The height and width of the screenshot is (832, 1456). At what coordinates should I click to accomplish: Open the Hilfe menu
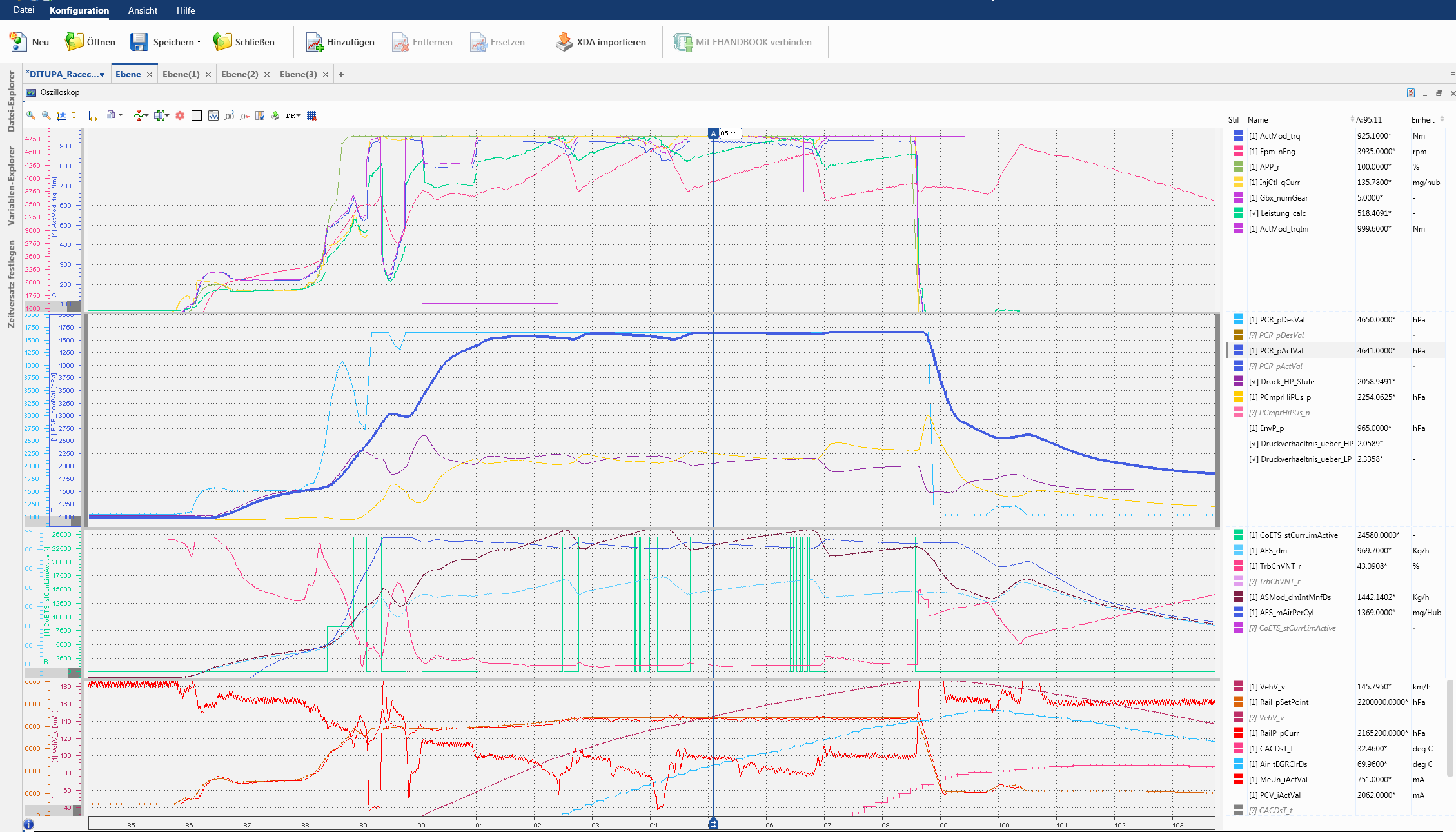[x=186, y=10]
